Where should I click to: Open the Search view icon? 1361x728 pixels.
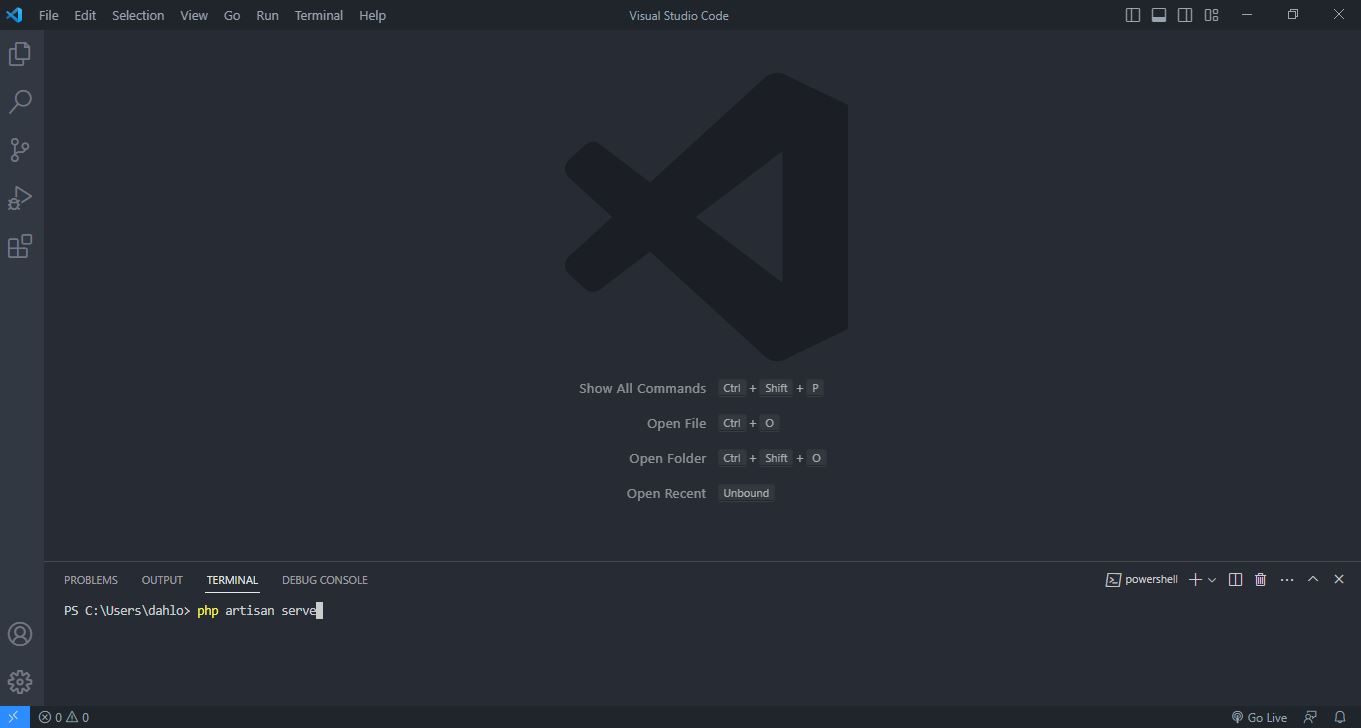(20, 102)
